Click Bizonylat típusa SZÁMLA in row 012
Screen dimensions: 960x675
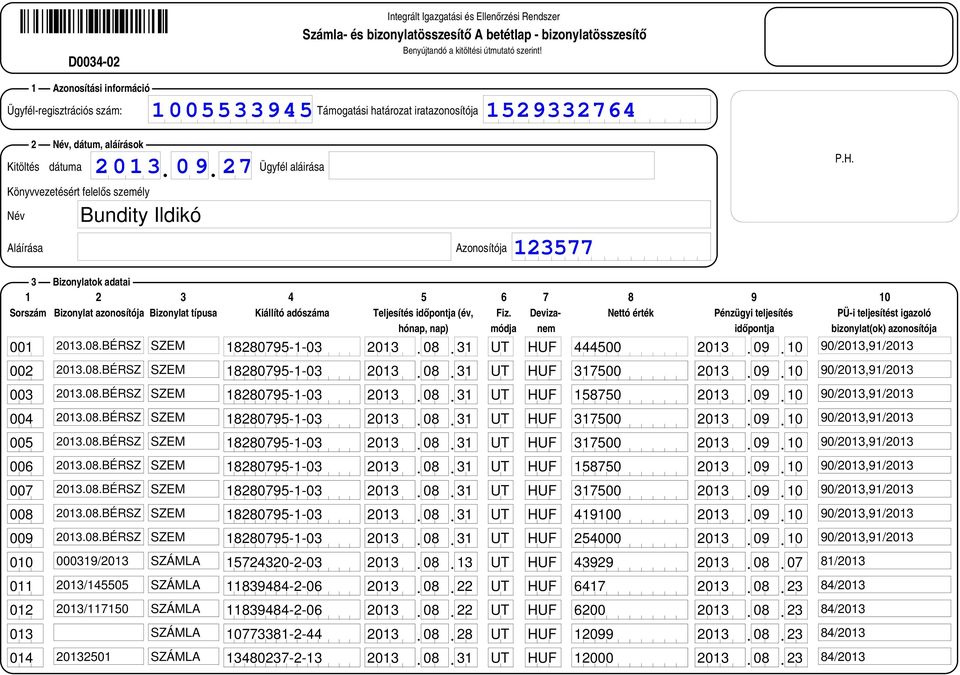coord(183,609)
